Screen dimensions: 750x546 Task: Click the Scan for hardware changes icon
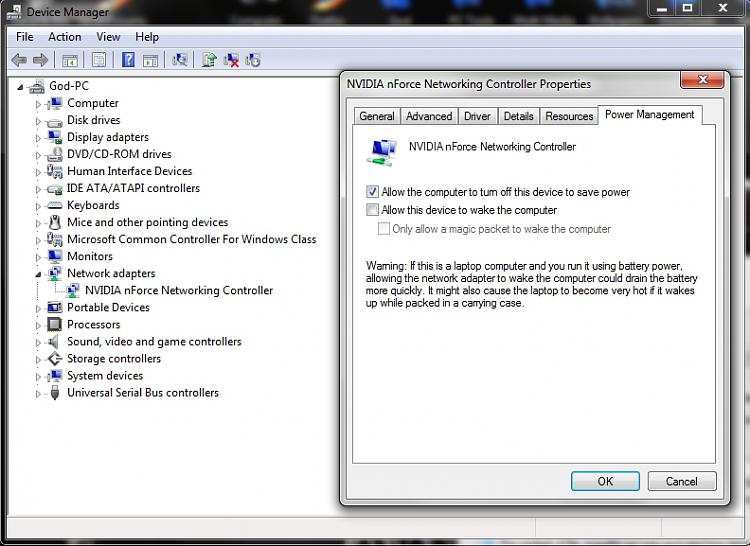point(180,60)
